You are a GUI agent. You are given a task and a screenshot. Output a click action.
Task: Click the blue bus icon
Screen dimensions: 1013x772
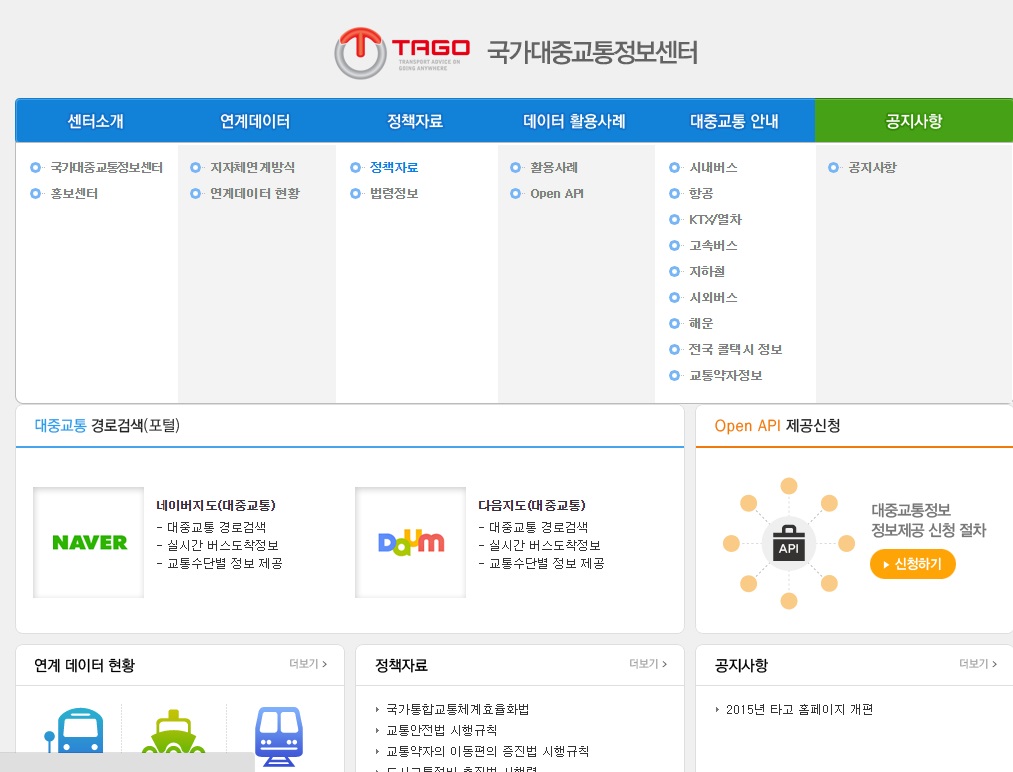(75, 731)
